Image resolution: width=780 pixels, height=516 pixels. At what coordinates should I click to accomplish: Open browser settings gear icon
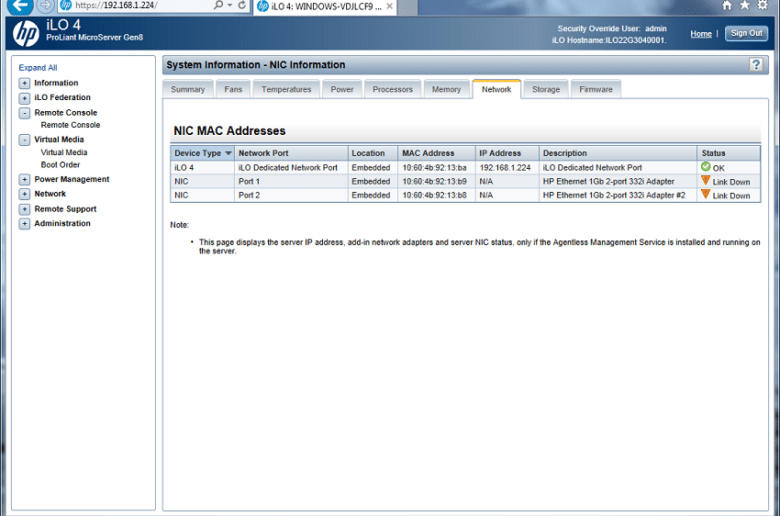click(x=762, y=5)
